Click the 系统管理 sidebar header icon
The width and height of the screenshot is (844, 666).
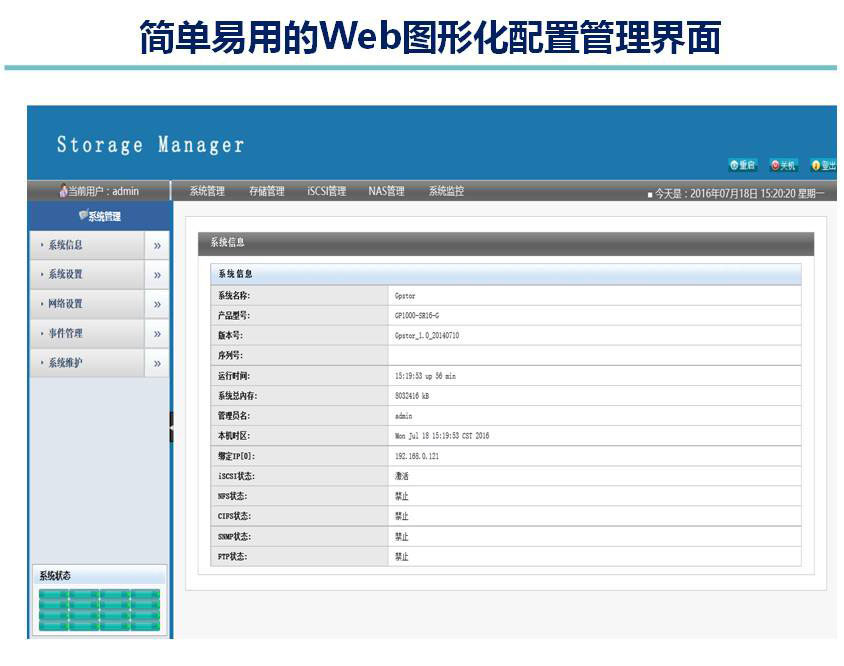(83, 216)
